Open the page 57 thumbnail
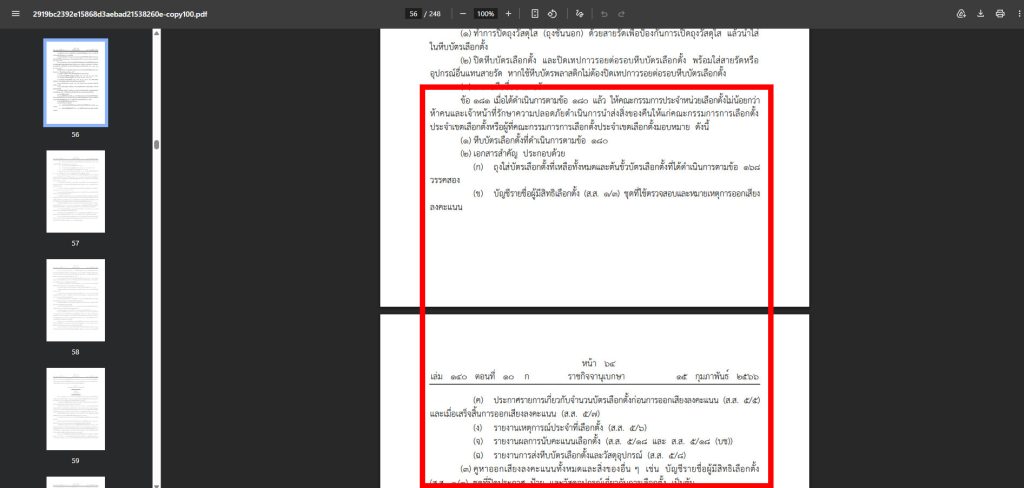The image size is (1024, 488). tap(75, 191)
